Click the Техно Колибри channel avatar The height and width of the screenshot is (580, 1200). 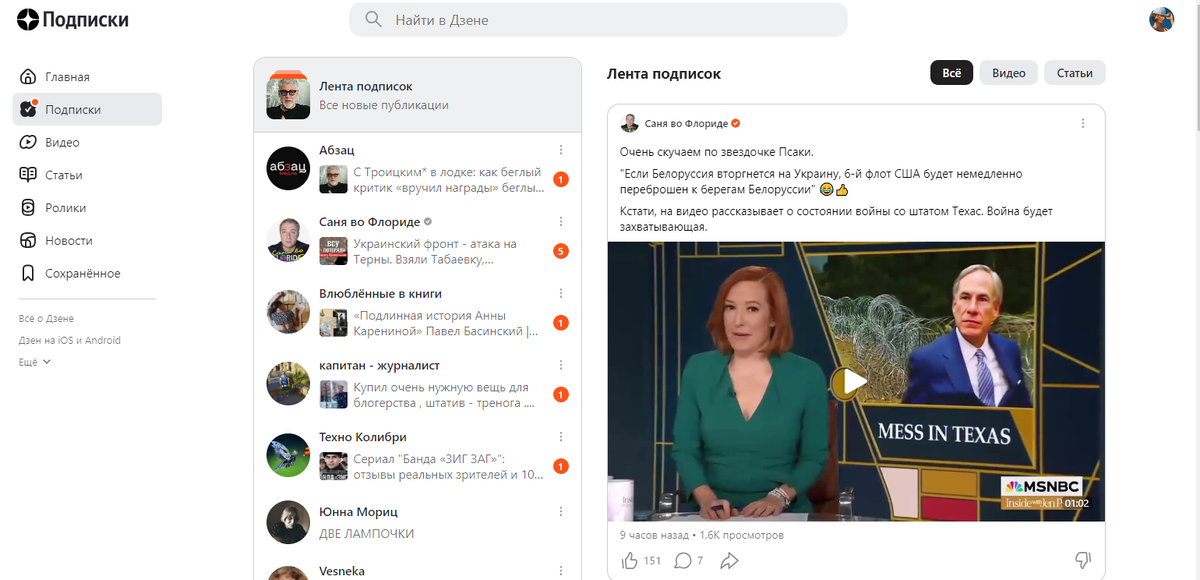pos(288,455)
